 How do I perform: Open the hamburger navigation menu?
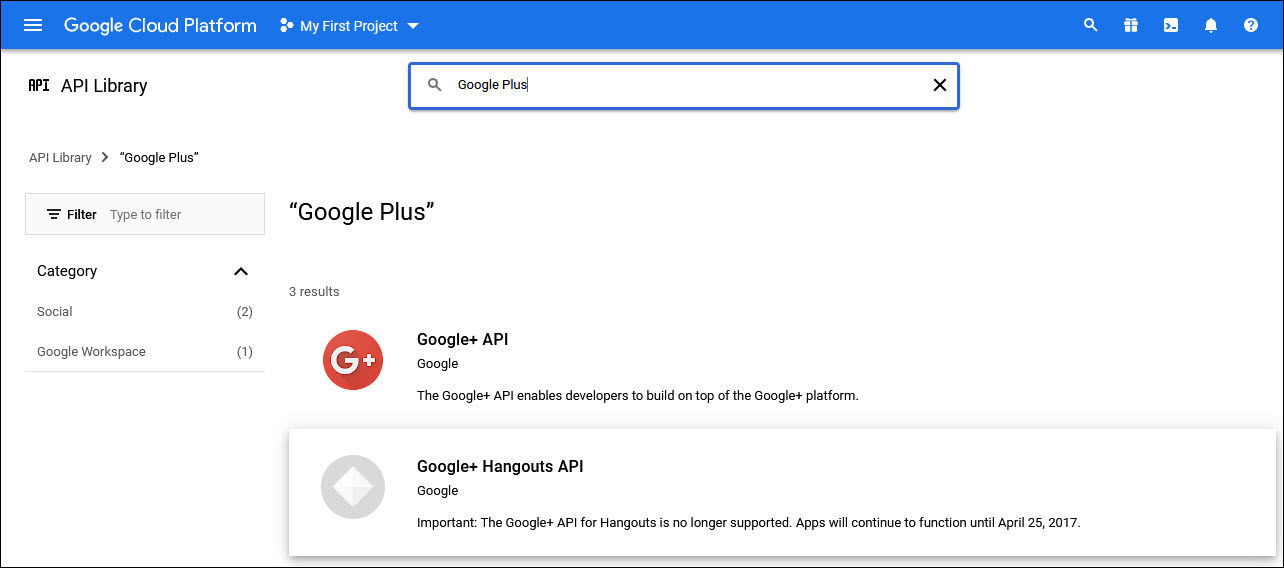coord(33,25)
